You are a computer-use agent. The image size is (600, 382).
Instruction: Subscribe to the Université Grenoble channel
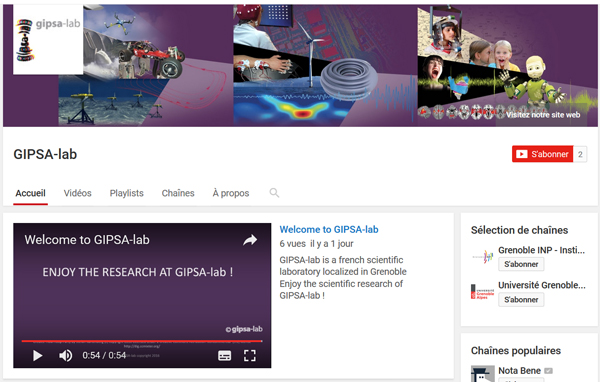click(521, 300)
